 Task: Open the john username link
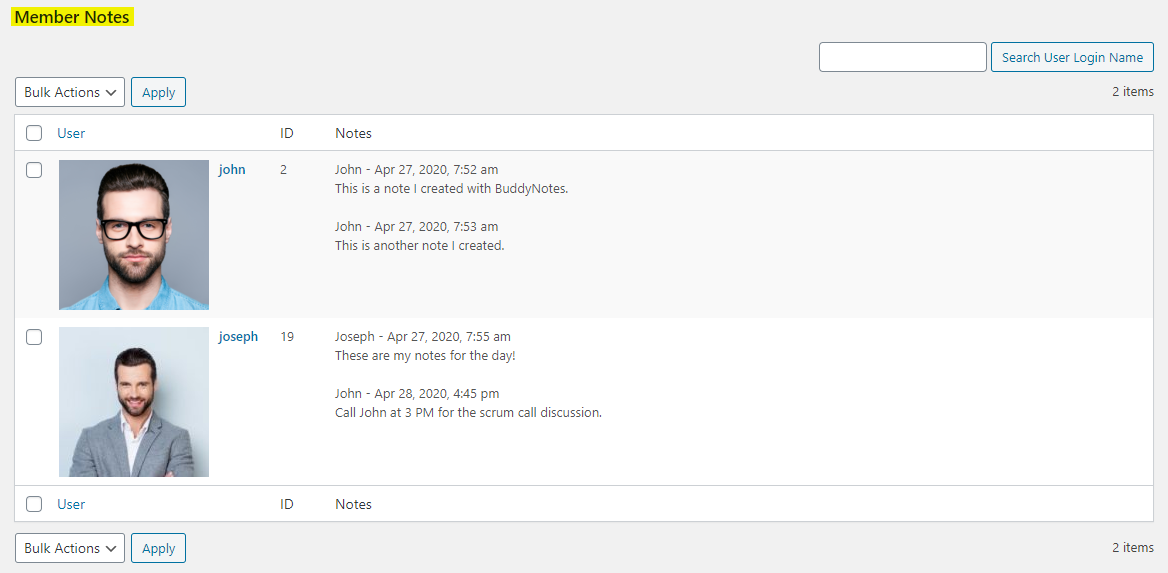(x=232, y=170)
